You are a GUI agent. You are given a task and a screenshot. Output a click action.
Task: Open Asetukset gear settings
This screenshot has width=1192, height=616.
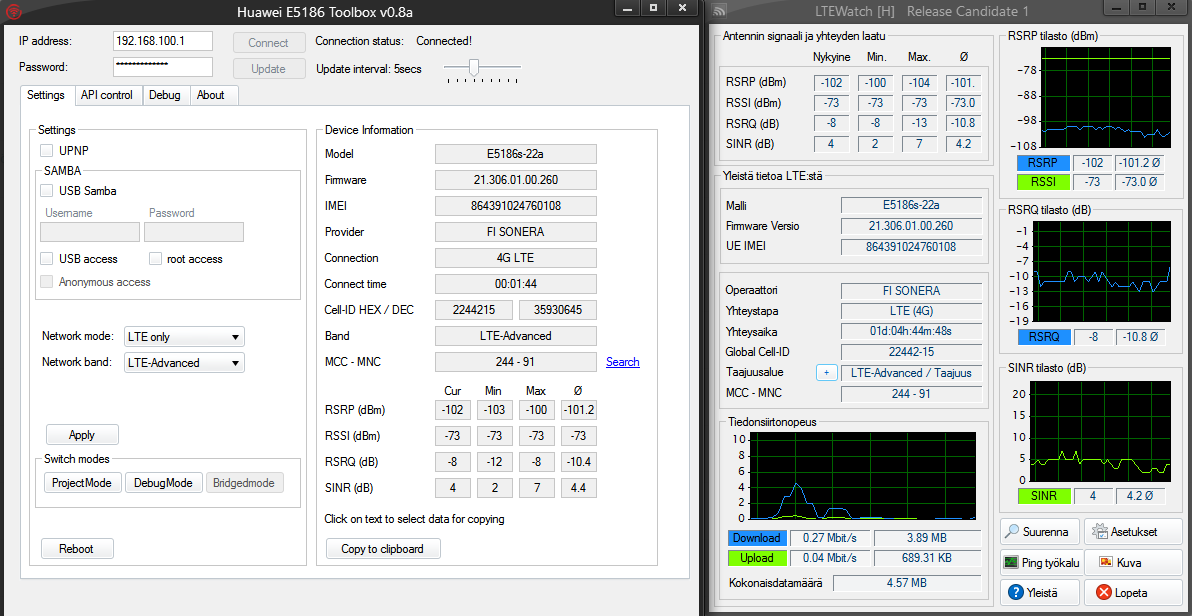[x=1133, y=532]
